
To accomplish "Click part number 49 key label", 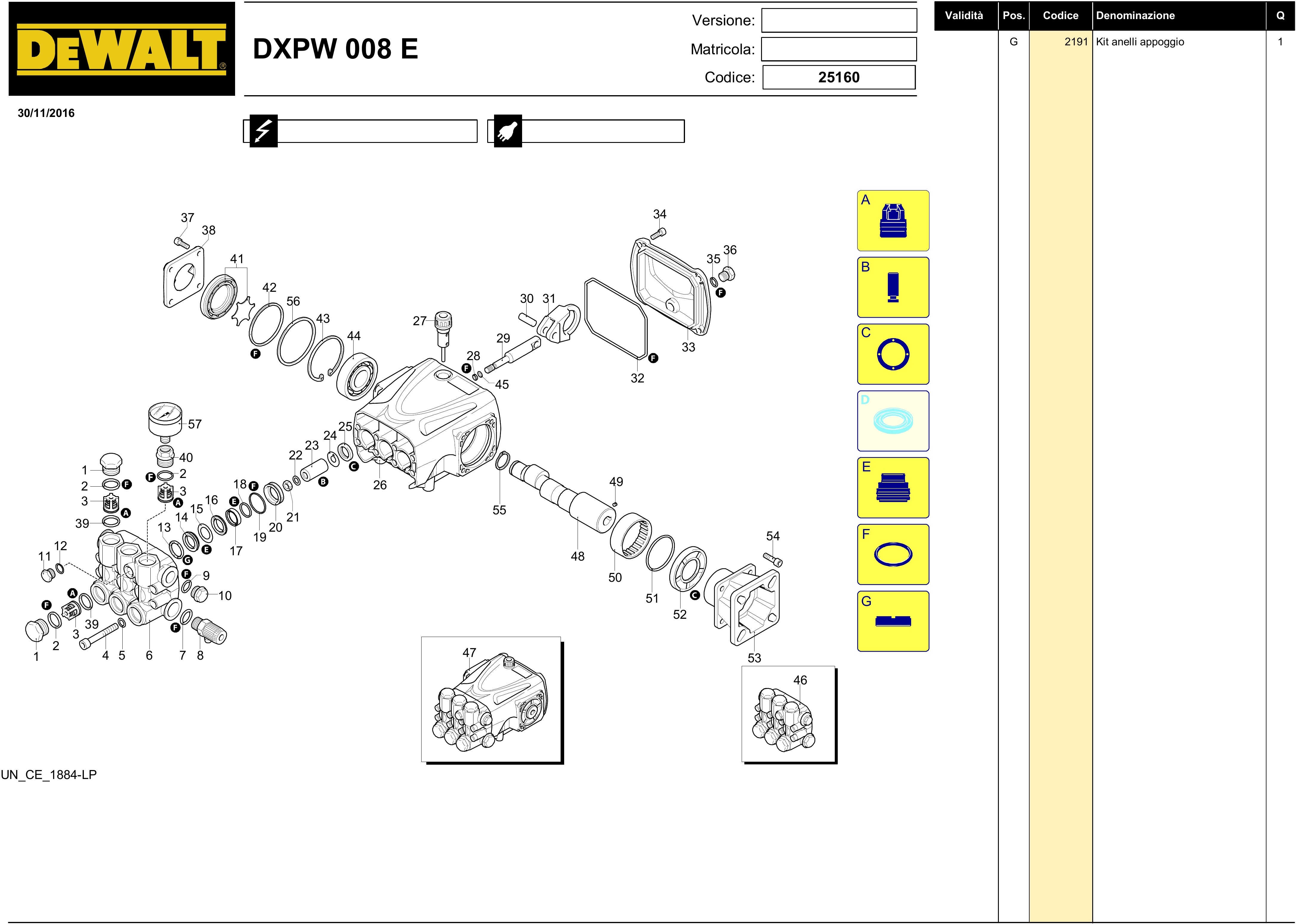I will click(616, 482).
